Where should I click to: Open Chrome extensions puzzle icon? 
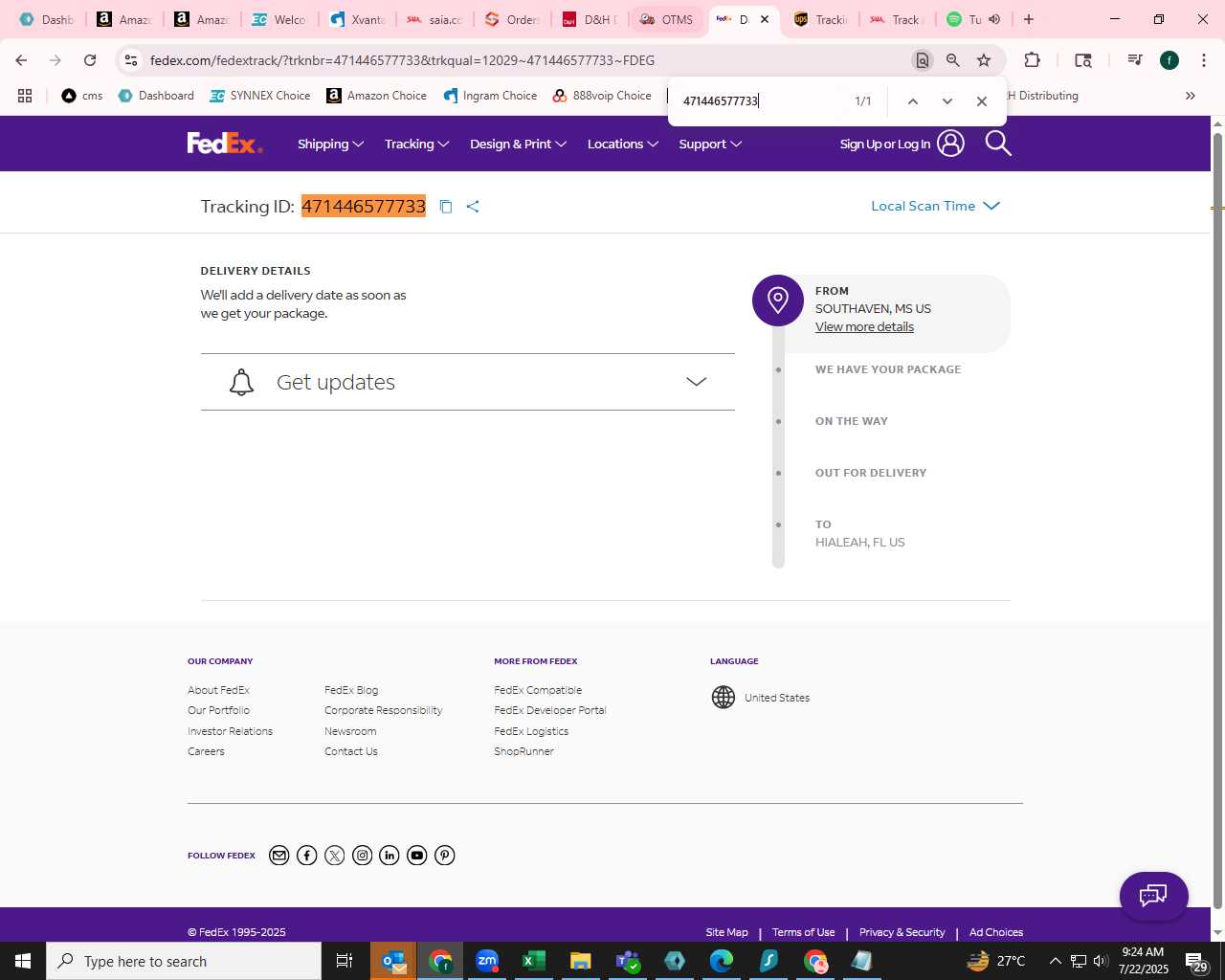tap(1032, 60)
